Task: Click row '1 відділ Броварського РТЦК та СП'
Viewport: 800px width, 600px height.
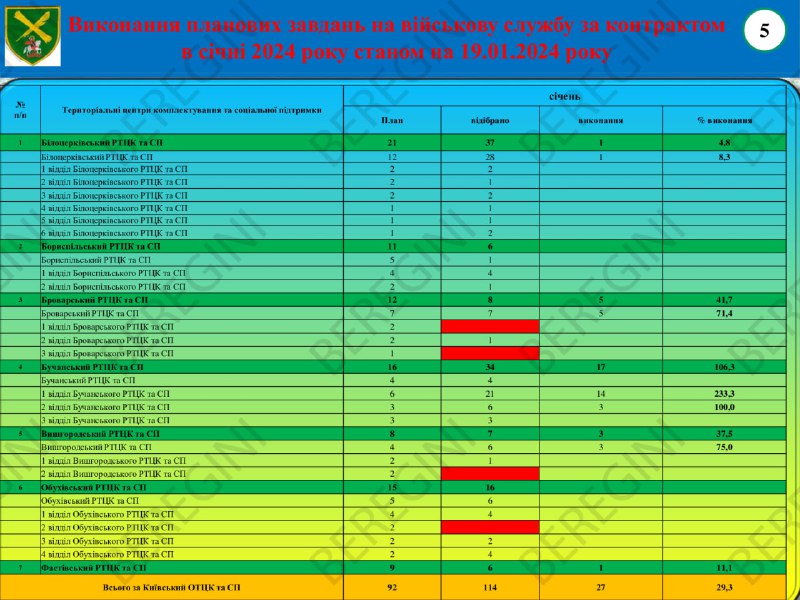Action: pos(393,327)
